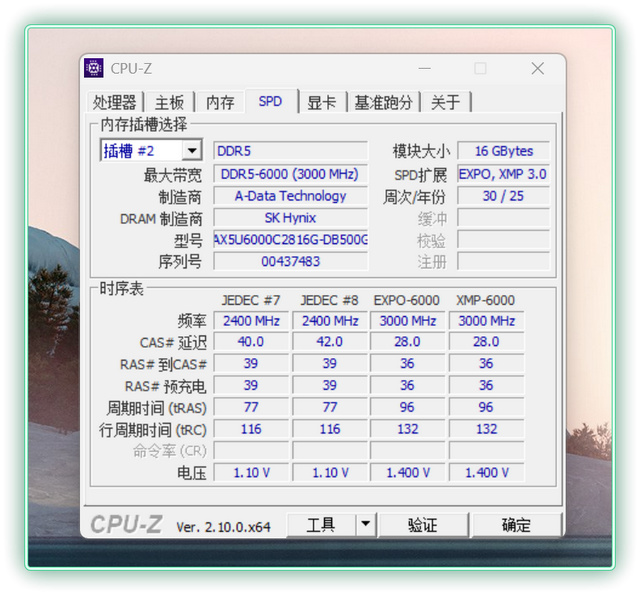
Task: Click the SK Hynix DRAM manufacturer value
Action: pos(290,218)
